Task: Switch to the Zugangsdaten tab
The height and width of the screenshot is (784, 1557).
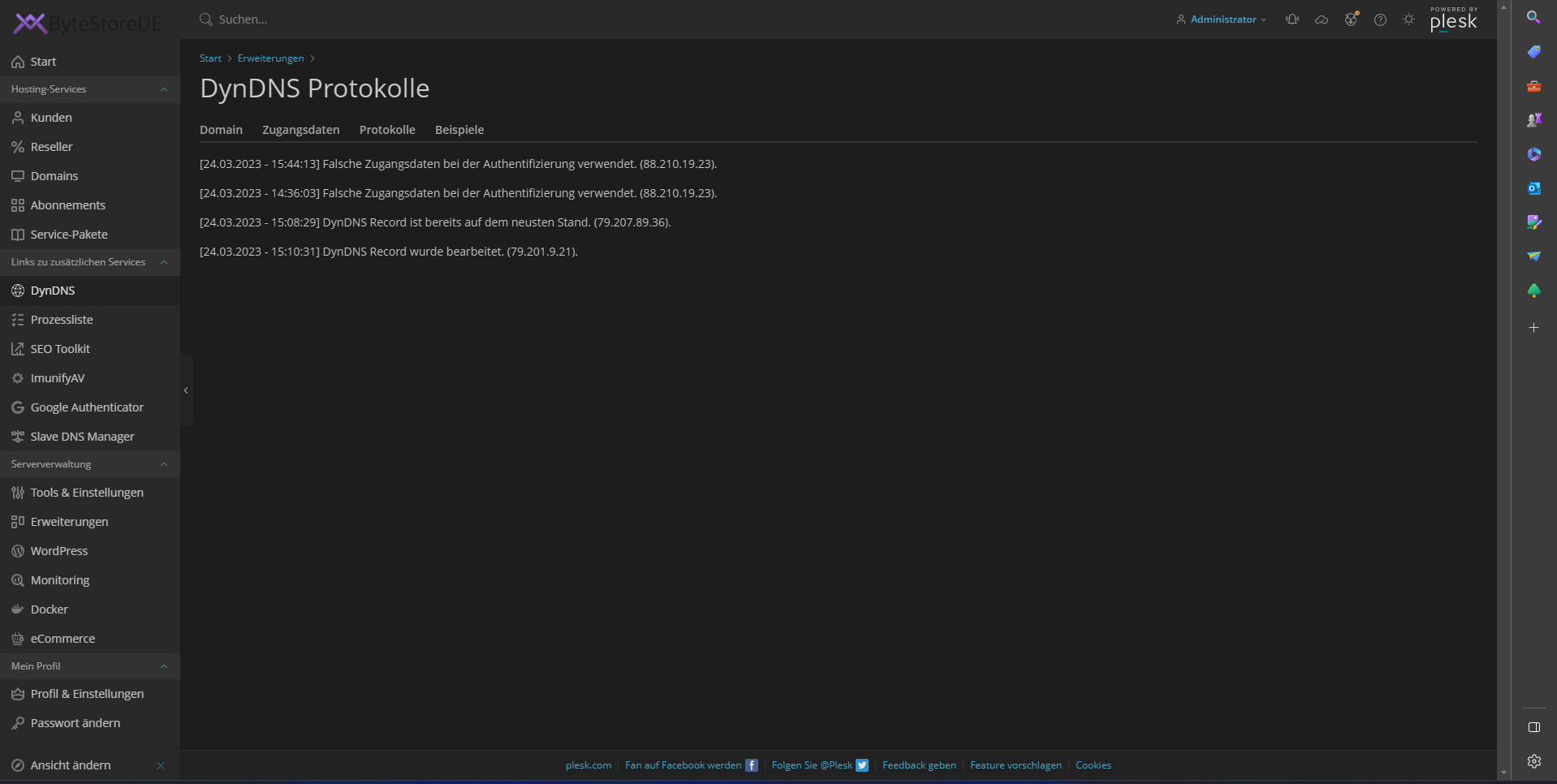Action: tap(300, 130)
